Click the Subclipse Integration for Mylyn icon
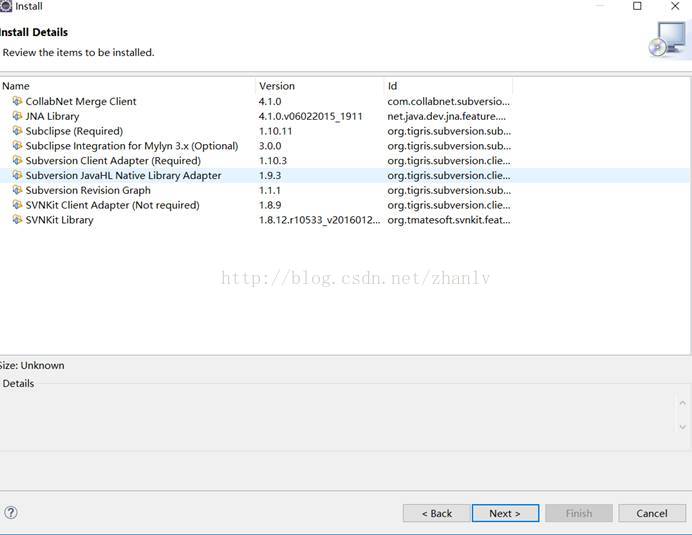Image resolution: width=692 pixels, height=535 pixels. 17,146
